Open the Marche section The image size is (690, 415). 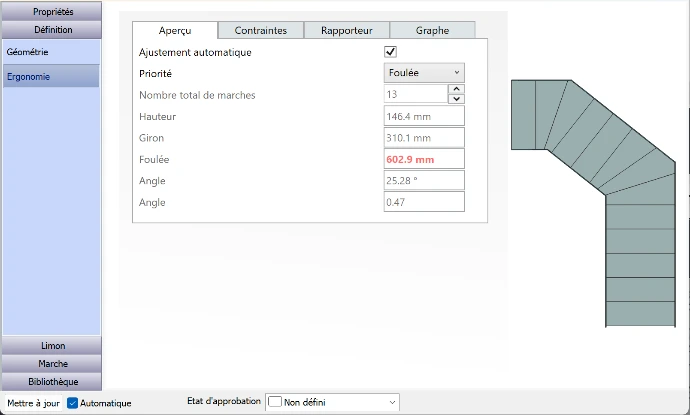52,364
